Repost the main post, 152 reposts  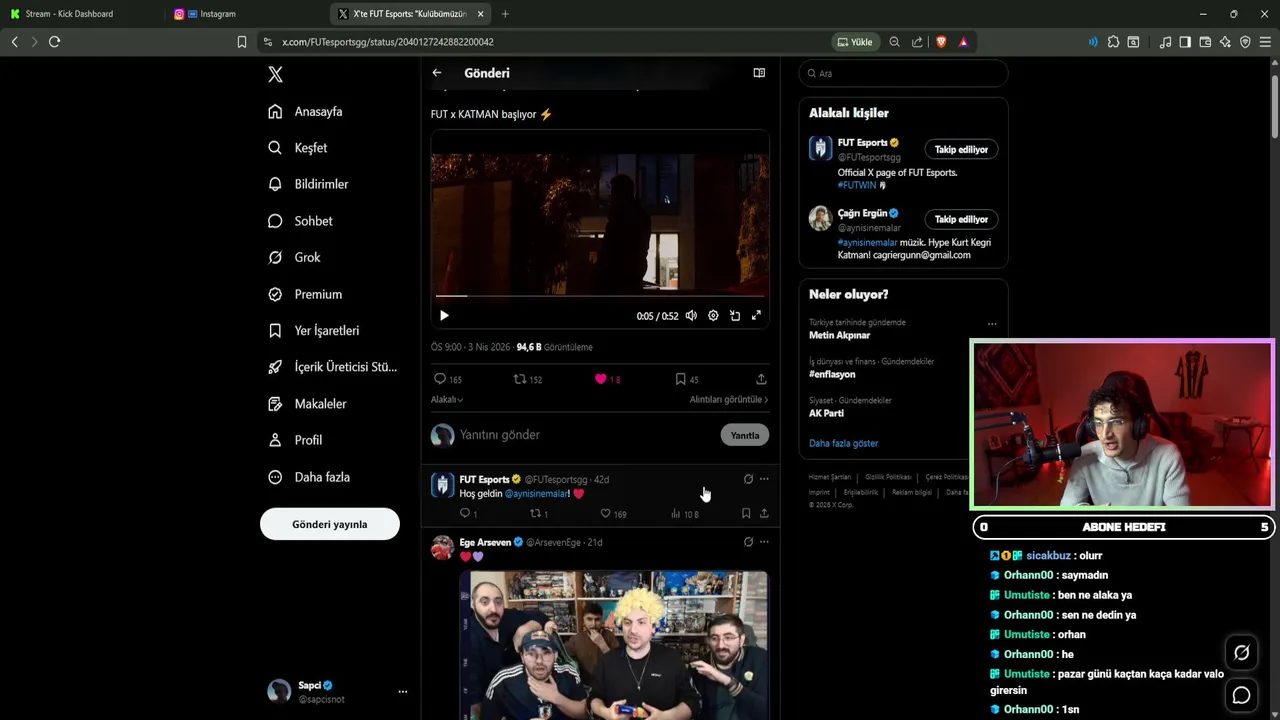527,379
